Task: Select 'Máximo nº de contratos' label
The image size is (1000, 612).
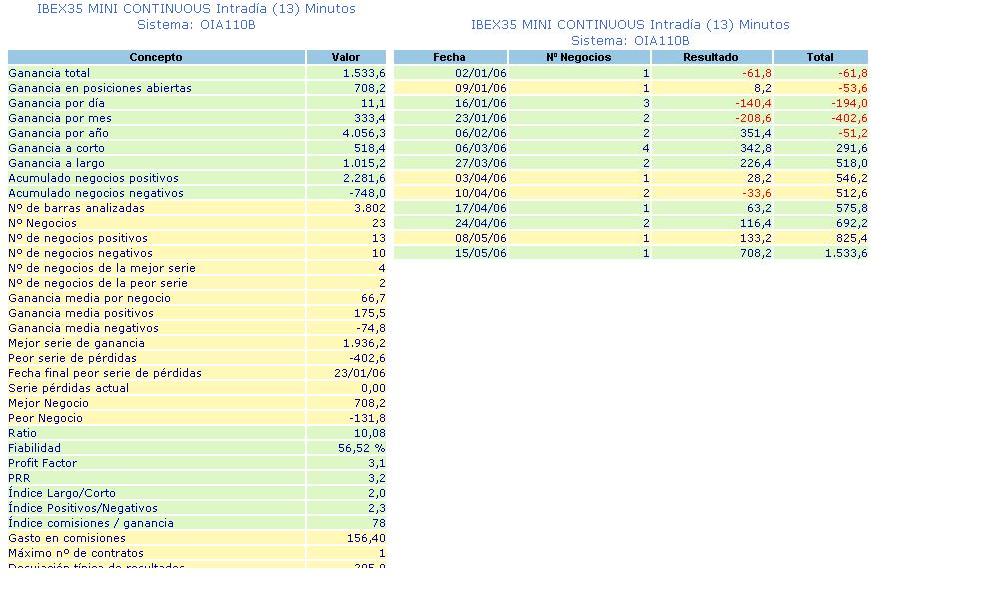Action: point(76,553)
